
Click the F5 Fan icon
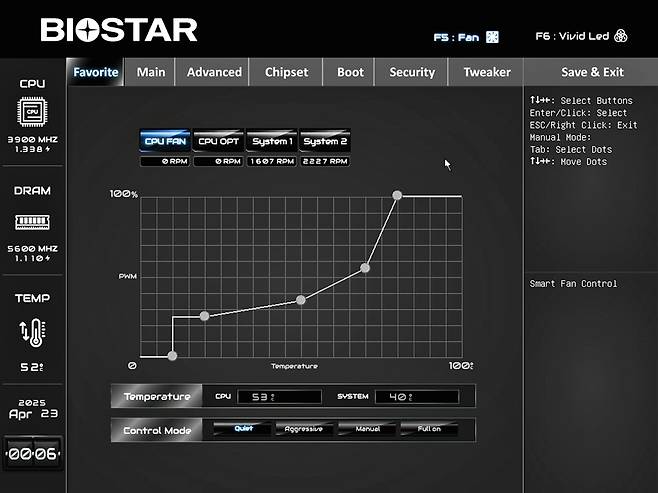[492, 37]
